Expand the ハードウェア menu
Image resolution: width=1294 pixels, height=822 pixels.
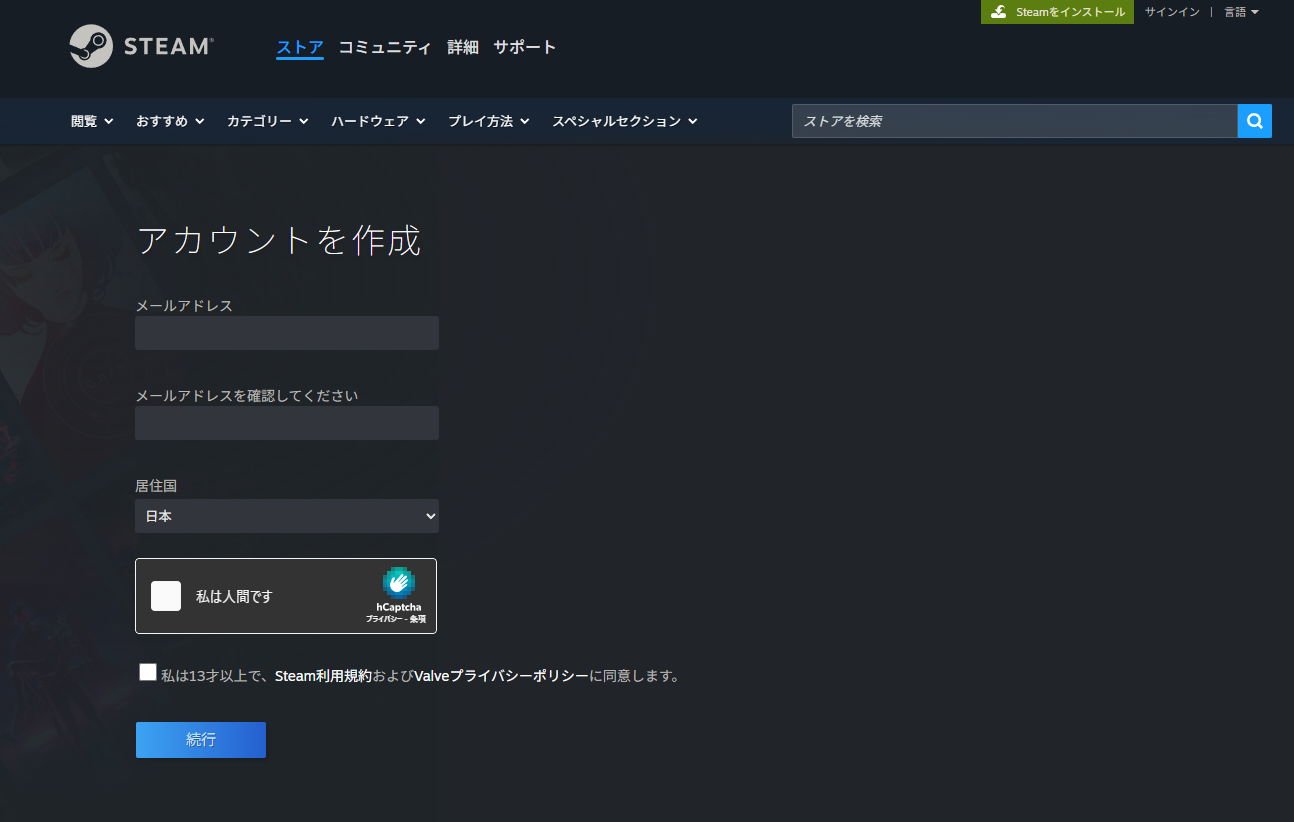click(x=378, y=121)
